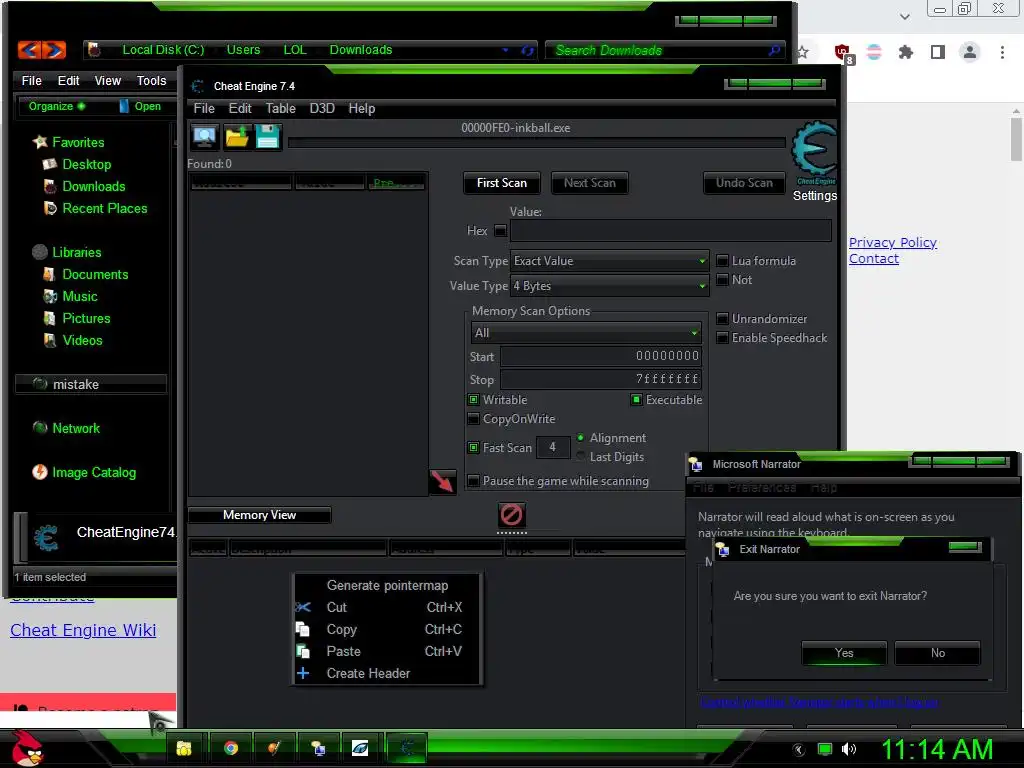Screen dimensions: 1024x768
Task: Open the Explorer address bar history dropdown
Action: tap(505, 50)
